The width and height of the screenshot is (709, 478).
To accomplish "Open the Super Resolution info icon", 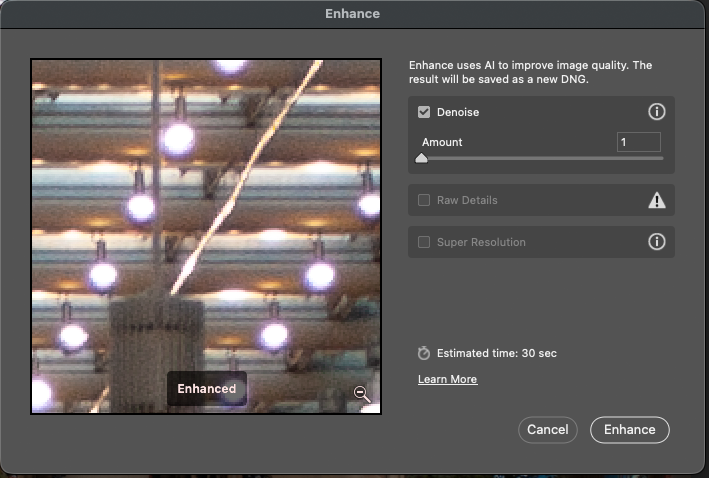I will coord(657,242).
